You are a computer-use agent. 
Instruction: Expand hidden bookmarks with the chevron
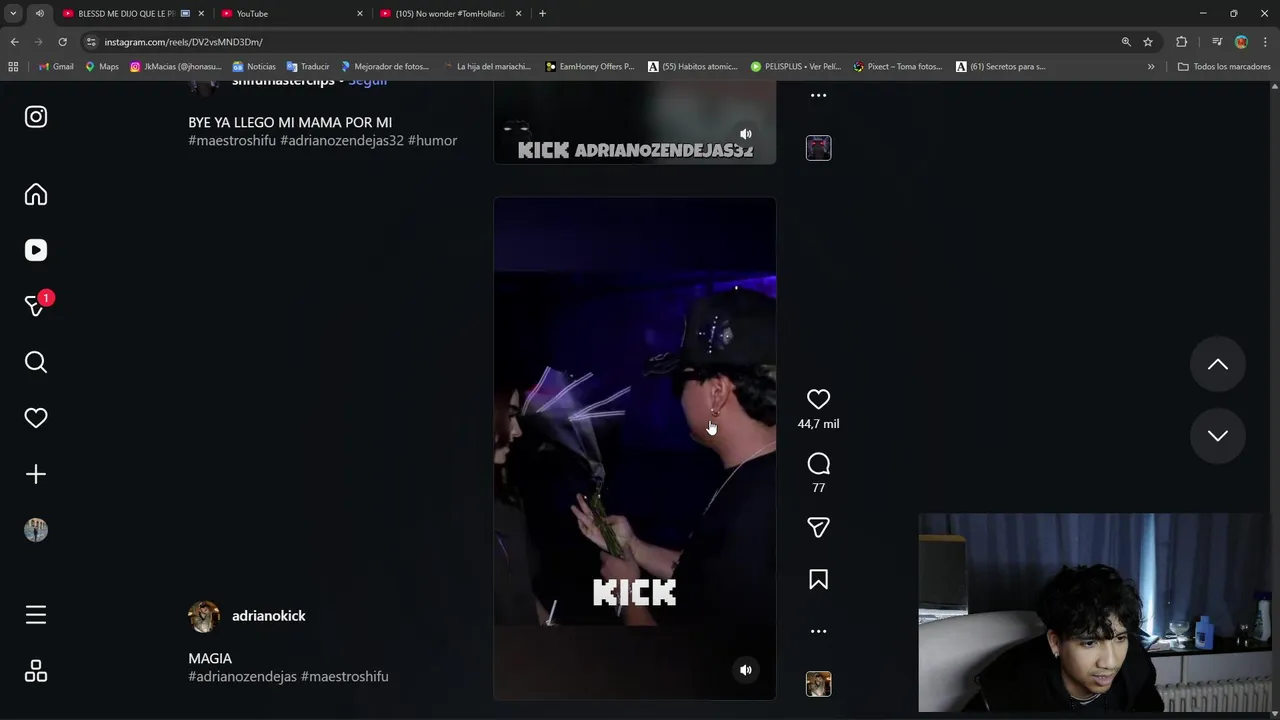(1151, 67)
